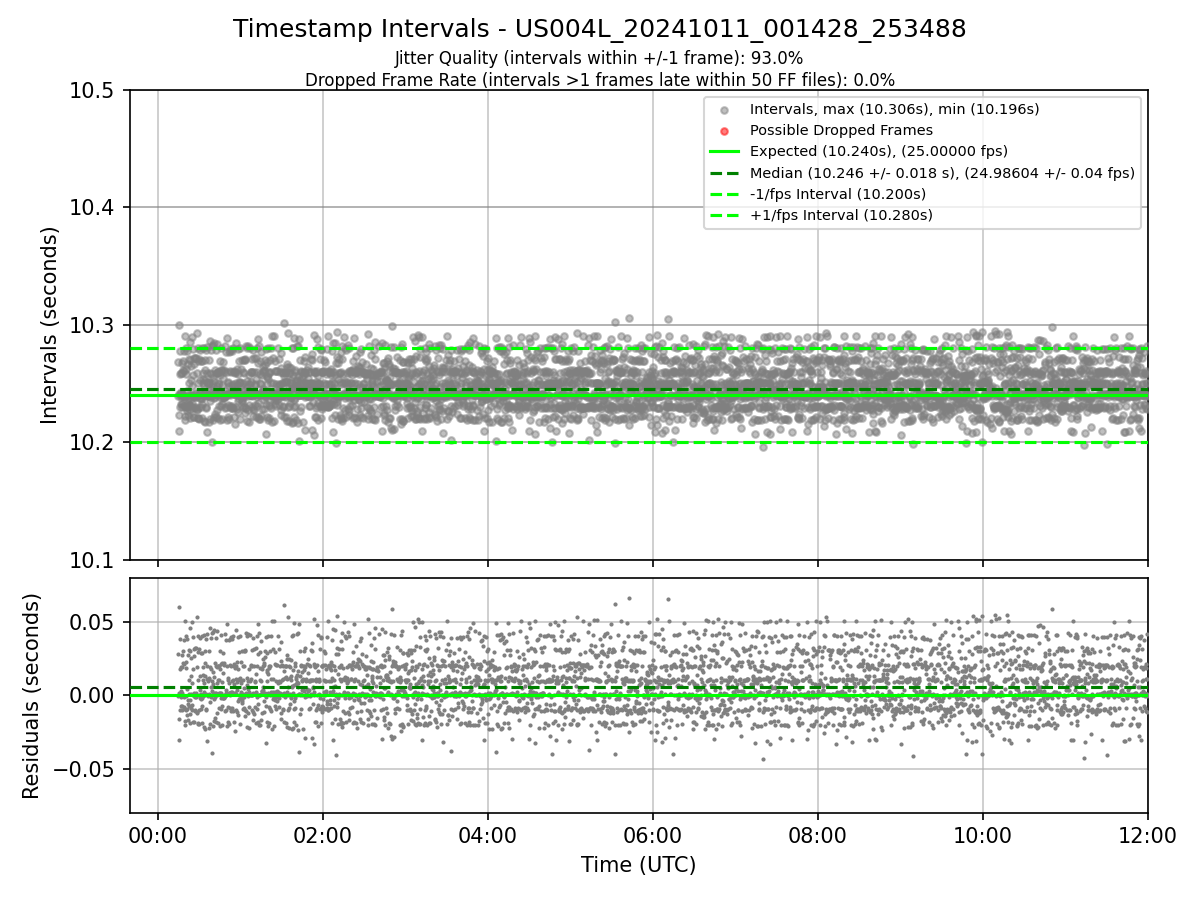Click the 'Jitter Quality' 93.0% subtitle line
This screenshot has width=1200, height=900.
tap(599, 59)
